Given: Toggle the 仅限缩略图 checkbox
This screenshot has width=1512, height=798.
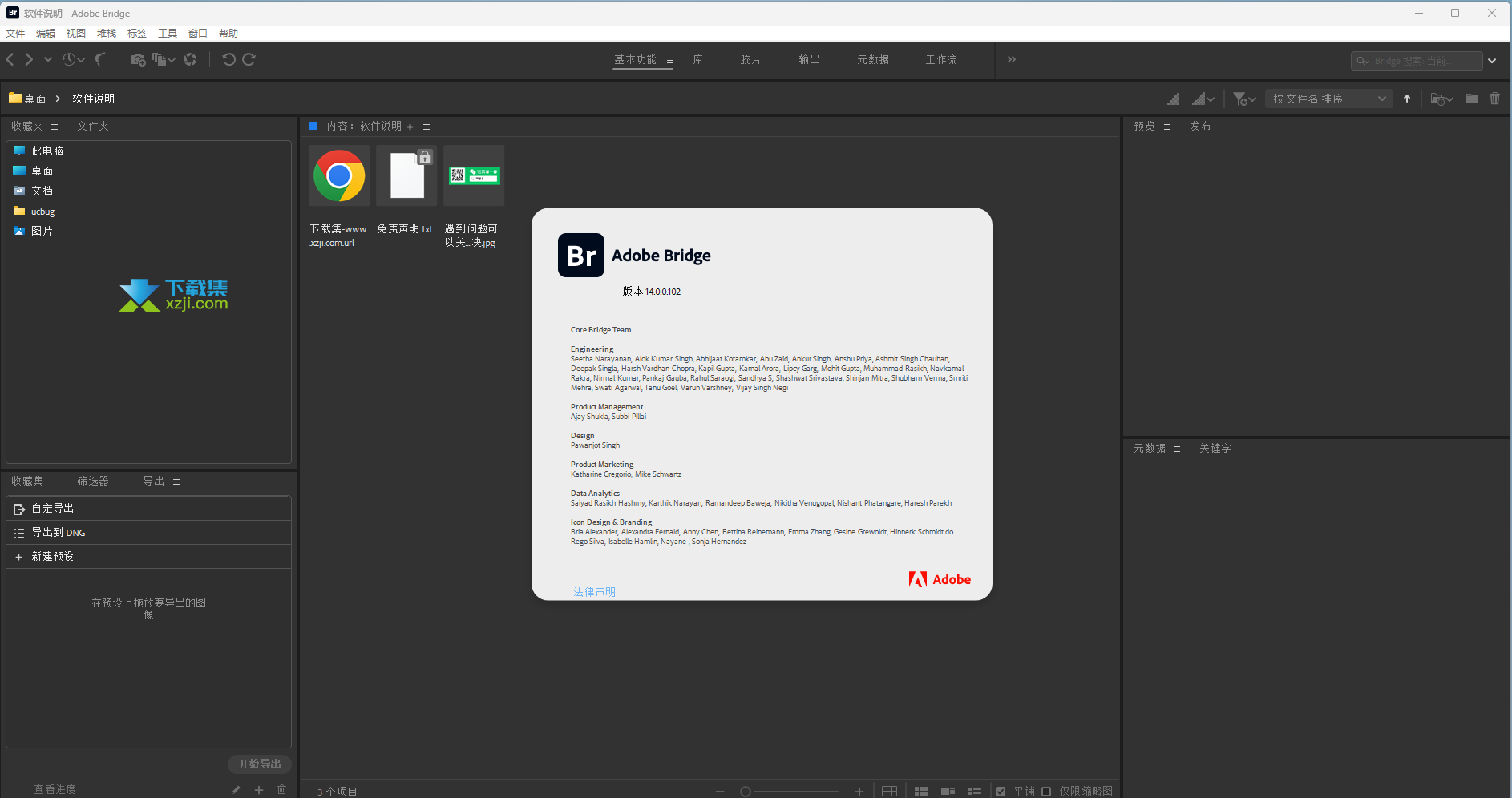Looking at the screenshot, I should [x=1046, y=791].
